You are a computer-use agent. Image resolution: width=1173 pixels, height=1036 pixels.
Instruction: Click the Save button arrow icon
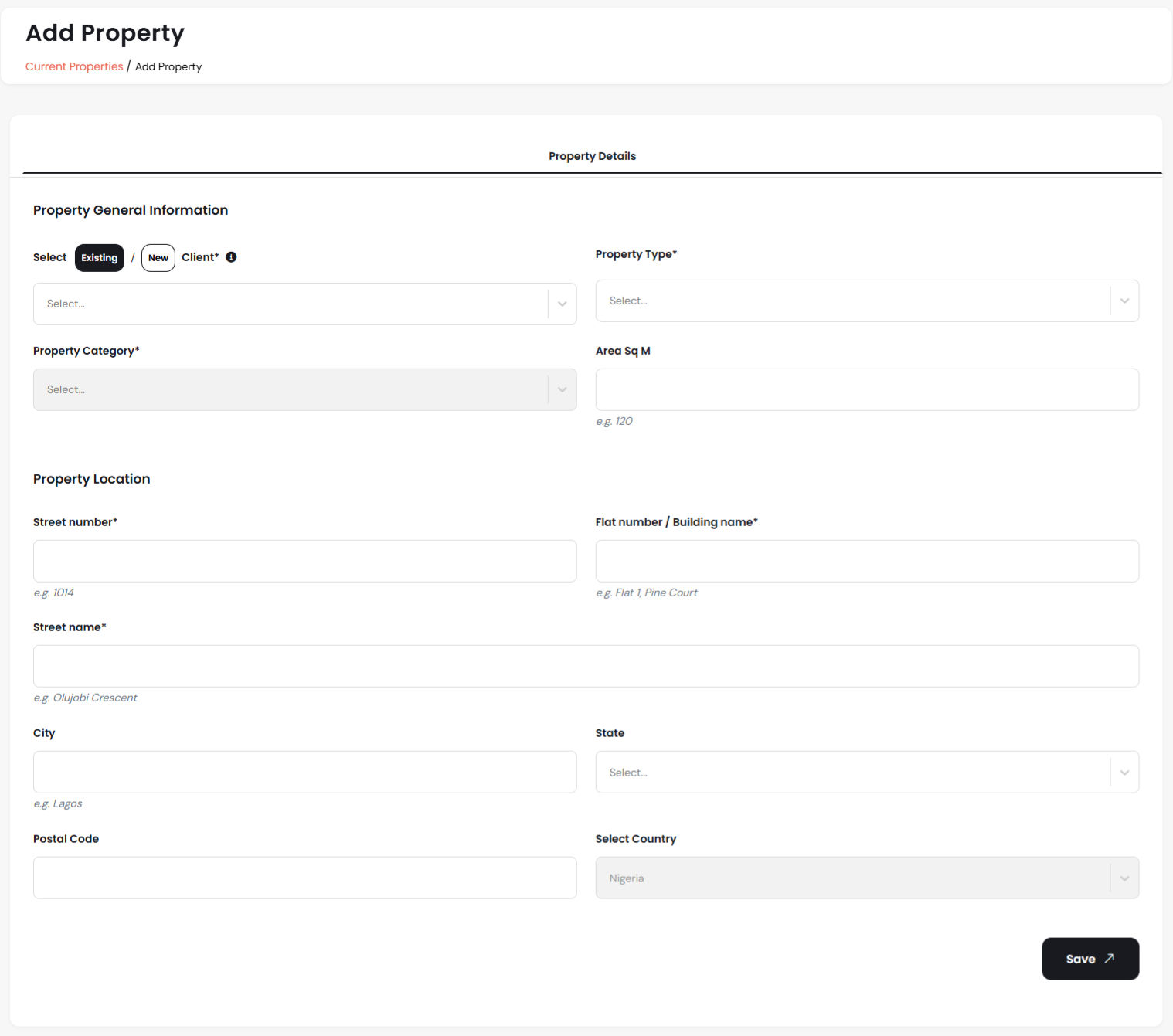click(1110, 958)
